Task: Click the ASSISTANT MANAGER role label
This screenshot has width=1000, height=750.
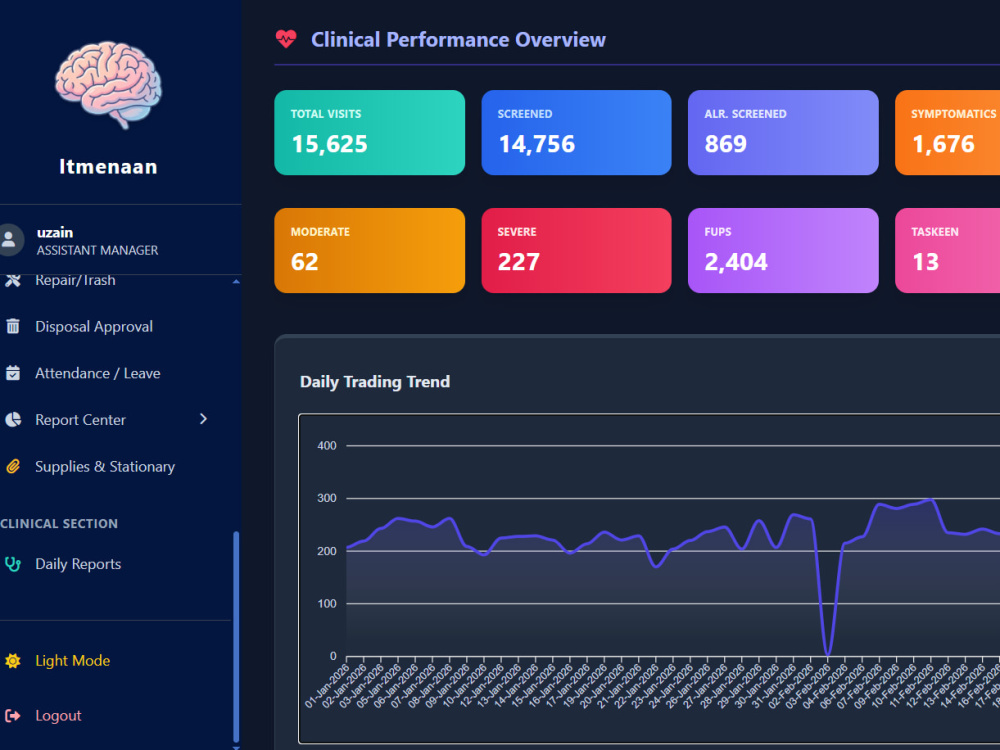Action: click(98, 250)
